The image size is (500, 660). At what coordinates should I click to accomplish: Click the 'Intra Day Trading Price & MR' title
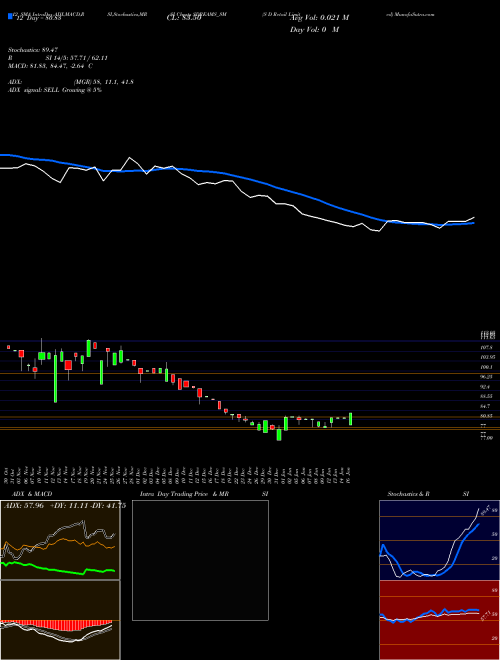pos(185,494)
